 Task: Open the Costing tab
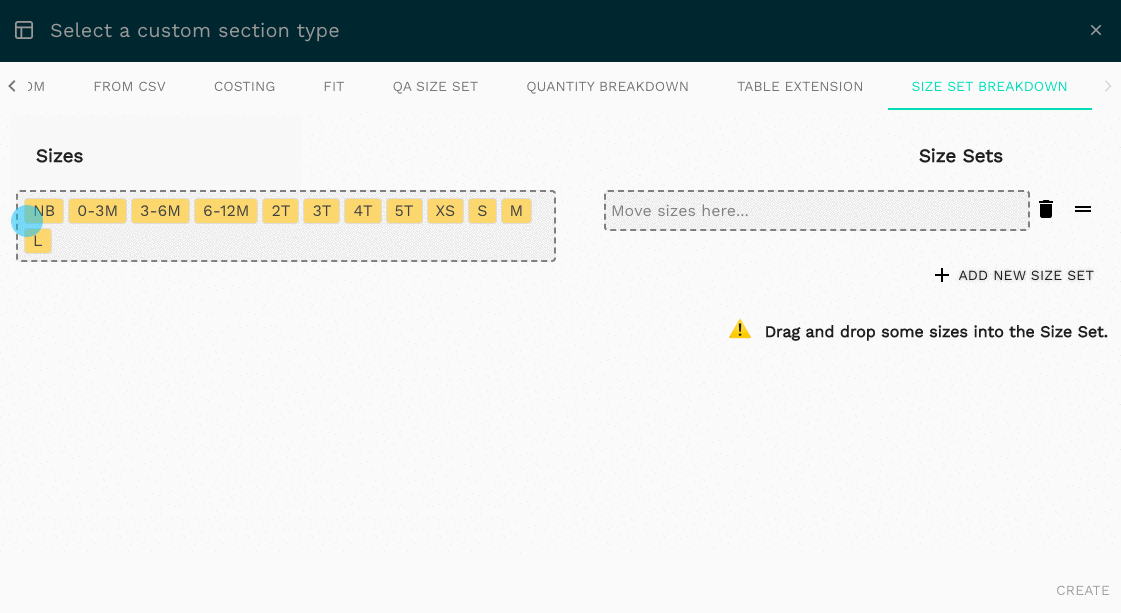coord(244,87)
